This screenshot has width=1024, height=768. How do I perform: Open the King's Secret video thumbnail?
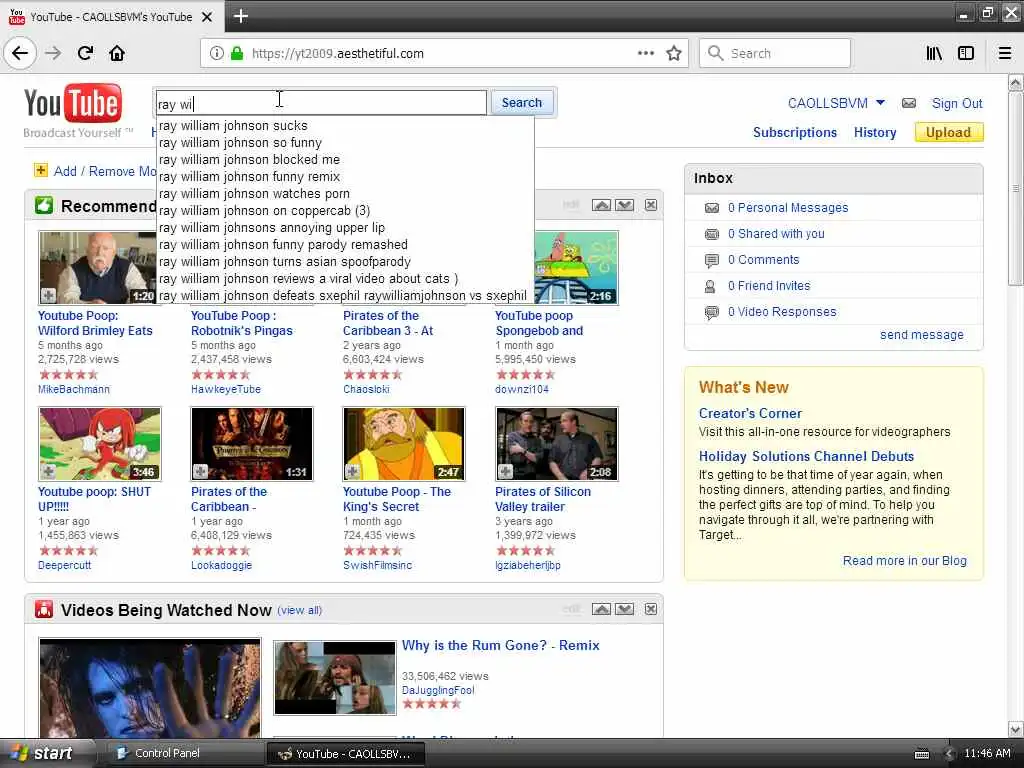(x=404, y=444)
